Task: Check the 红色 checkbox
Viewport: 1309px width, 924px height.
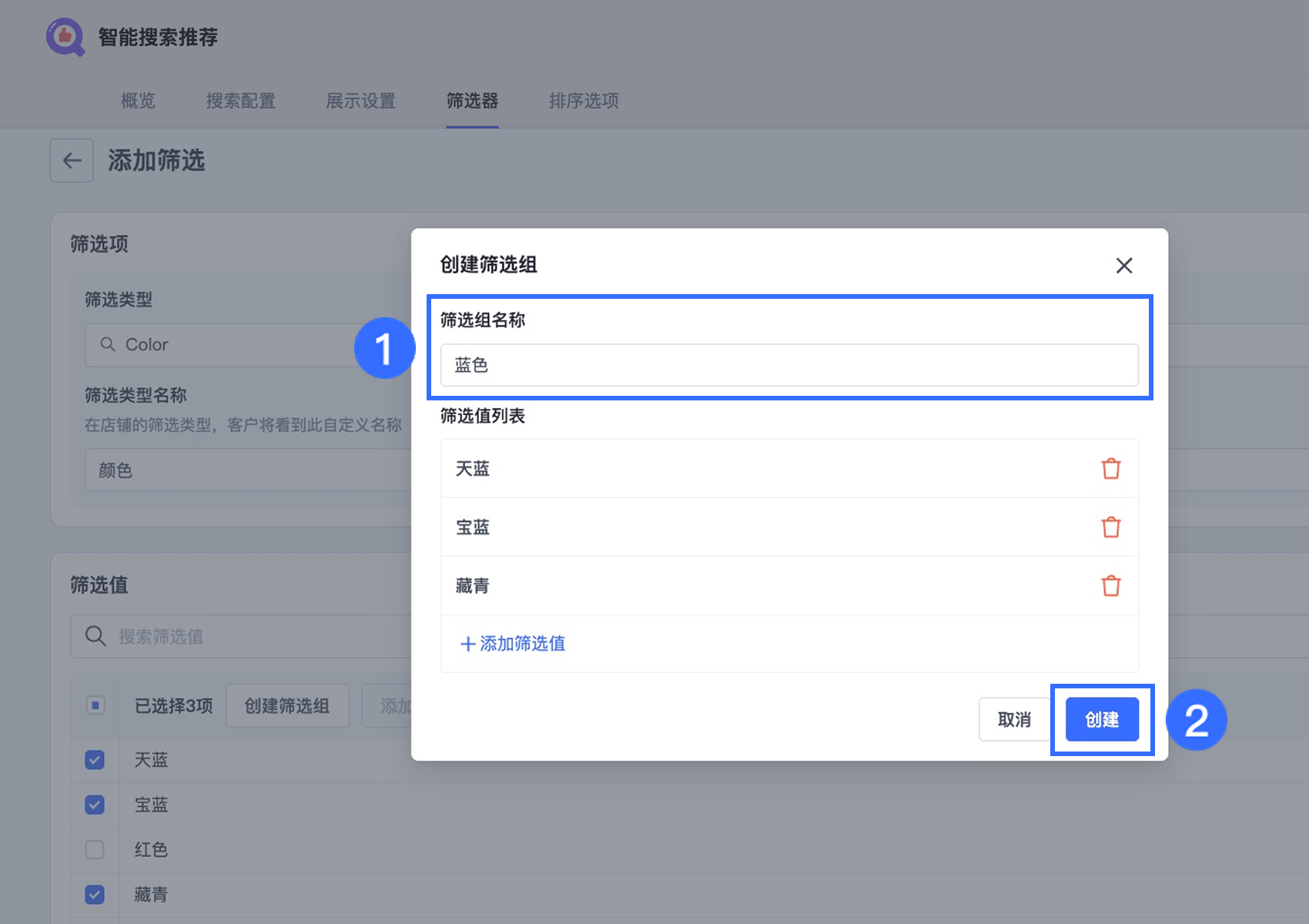Action: [x=95, y=849]
